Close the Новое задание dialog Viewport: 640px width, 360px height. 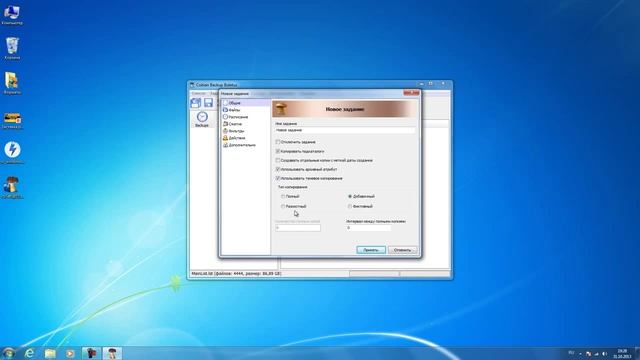(411, 93)
